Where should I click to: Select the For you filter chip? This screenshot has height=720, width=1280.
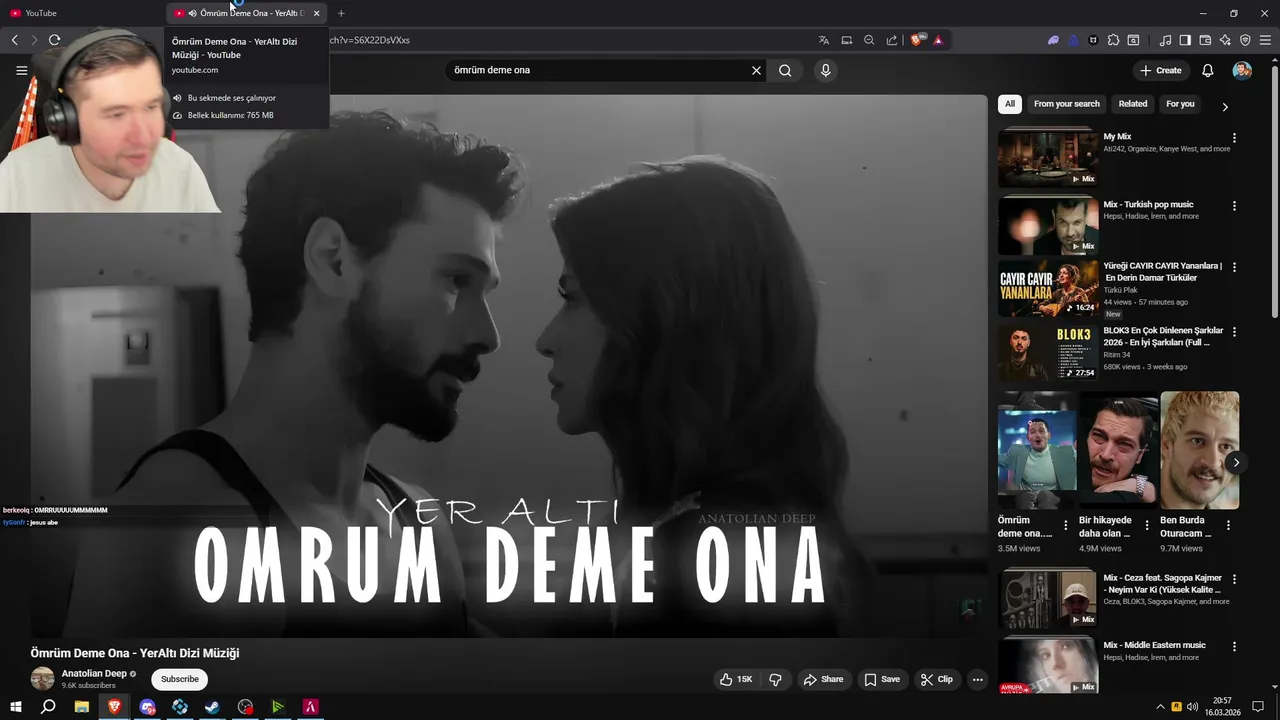[1180, 104]
